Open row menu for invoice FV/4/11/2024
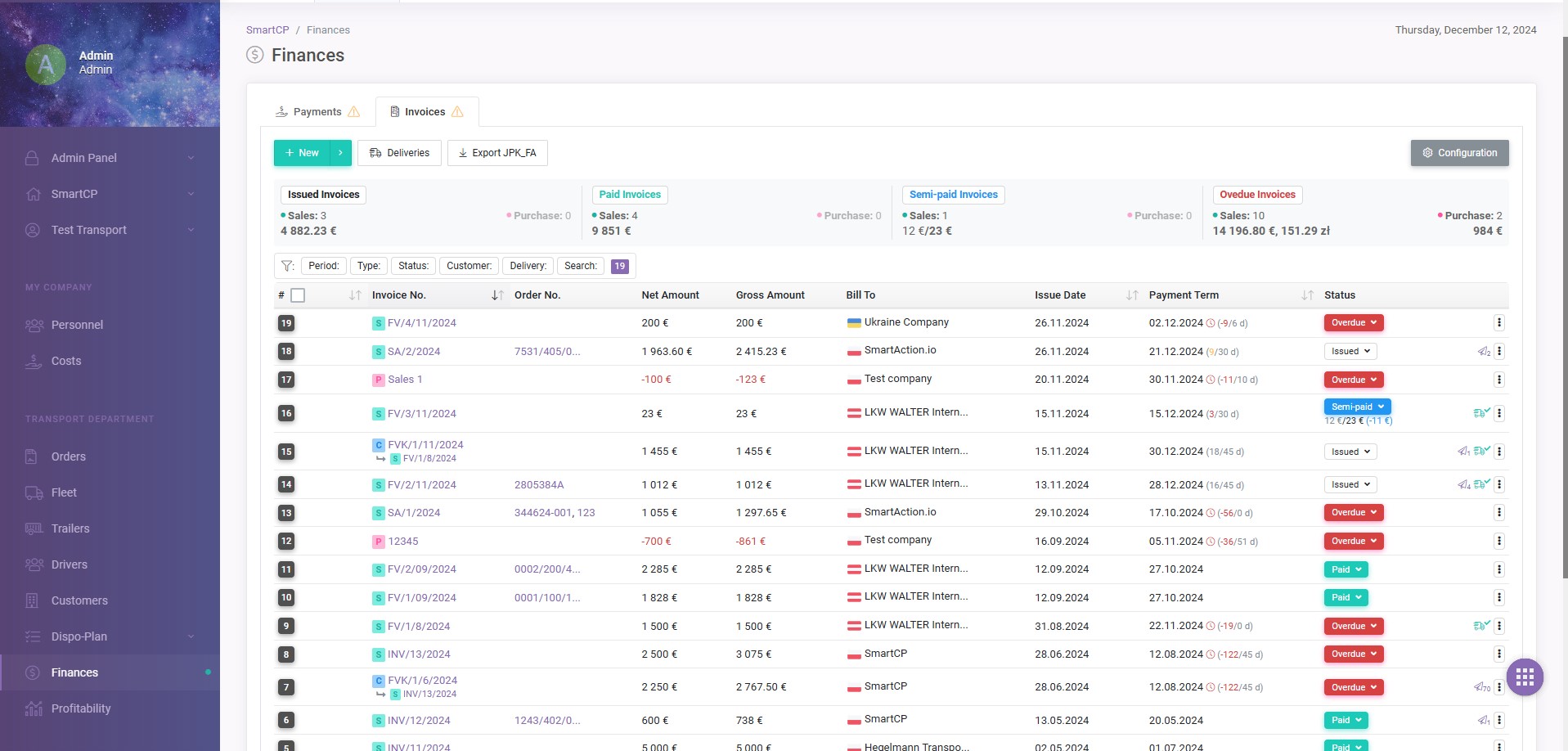 (x=1499, y=322)
